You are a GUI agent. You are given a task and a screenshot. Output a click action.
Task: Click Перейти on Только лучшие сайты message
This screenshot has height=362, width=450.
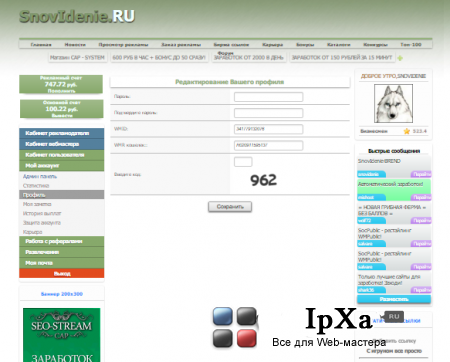pyautogui.click(x=421, y=290)
